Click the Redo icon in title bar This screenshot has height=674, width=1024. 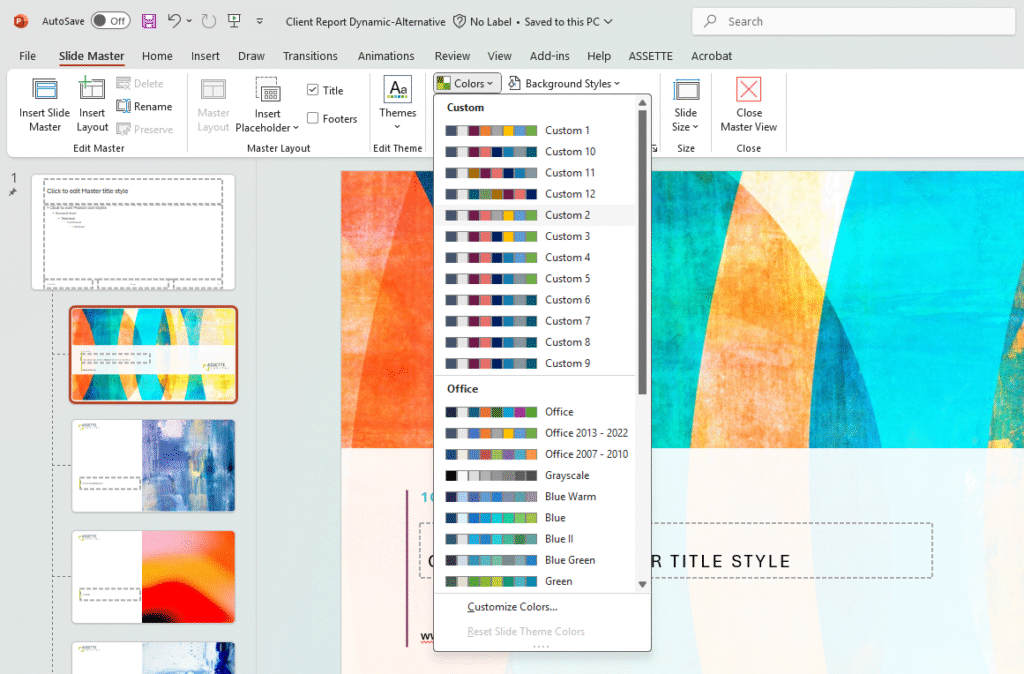point(208,21)
